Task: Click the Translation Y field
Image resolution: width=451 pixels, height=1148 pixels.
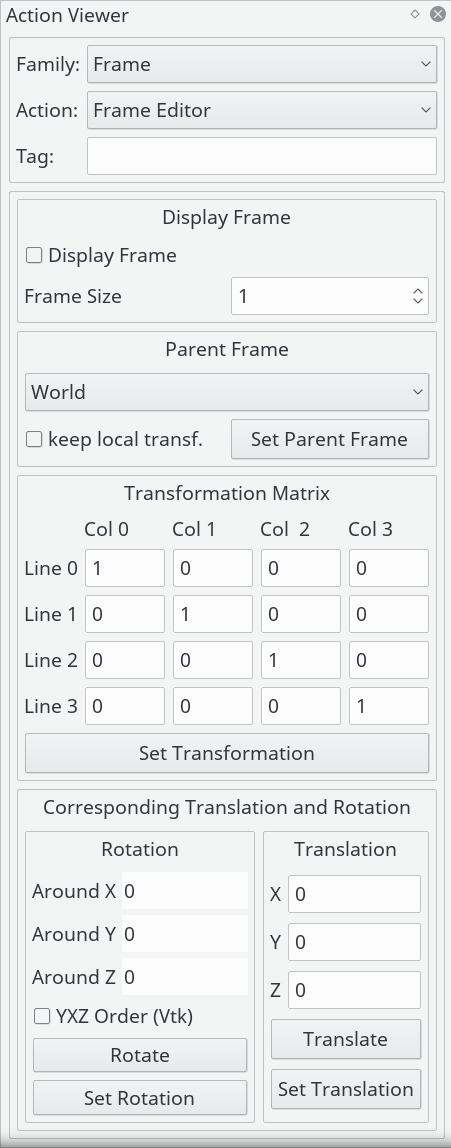Action: pyautogui.click(x=354, y=942)
